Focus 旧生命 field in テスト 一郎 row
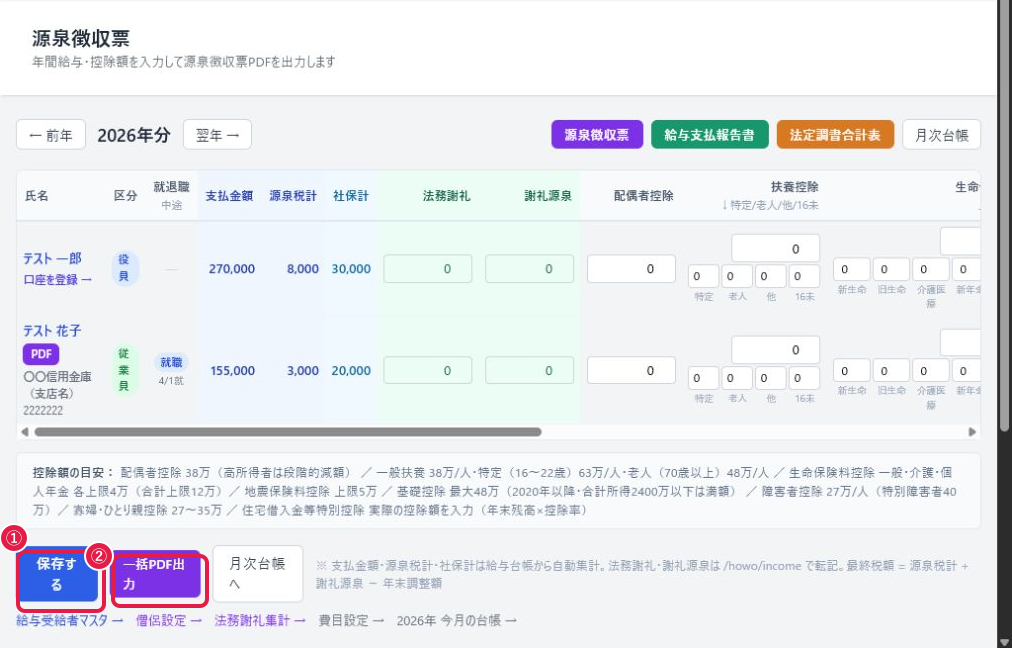The height and width of the screenshot is (648, 1012). click(x=891, y=269)
